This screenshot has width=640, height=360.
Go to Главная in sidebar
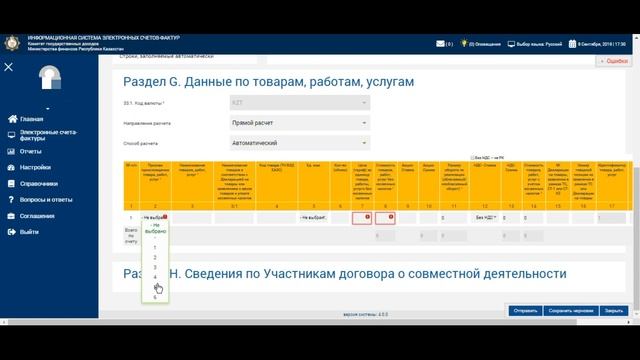(31, 119)
